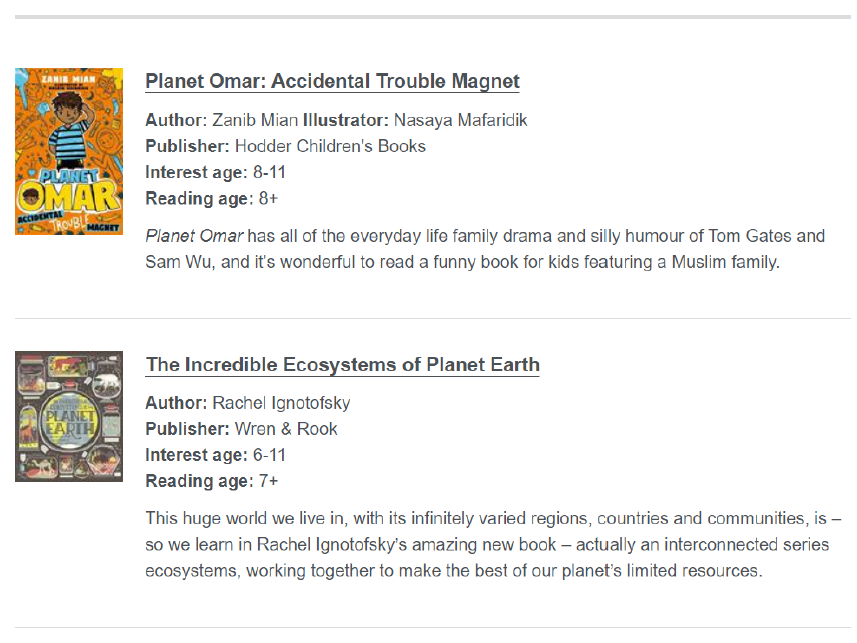Click the thick grey bar at the top
The image size is (857, 643).
433,17
